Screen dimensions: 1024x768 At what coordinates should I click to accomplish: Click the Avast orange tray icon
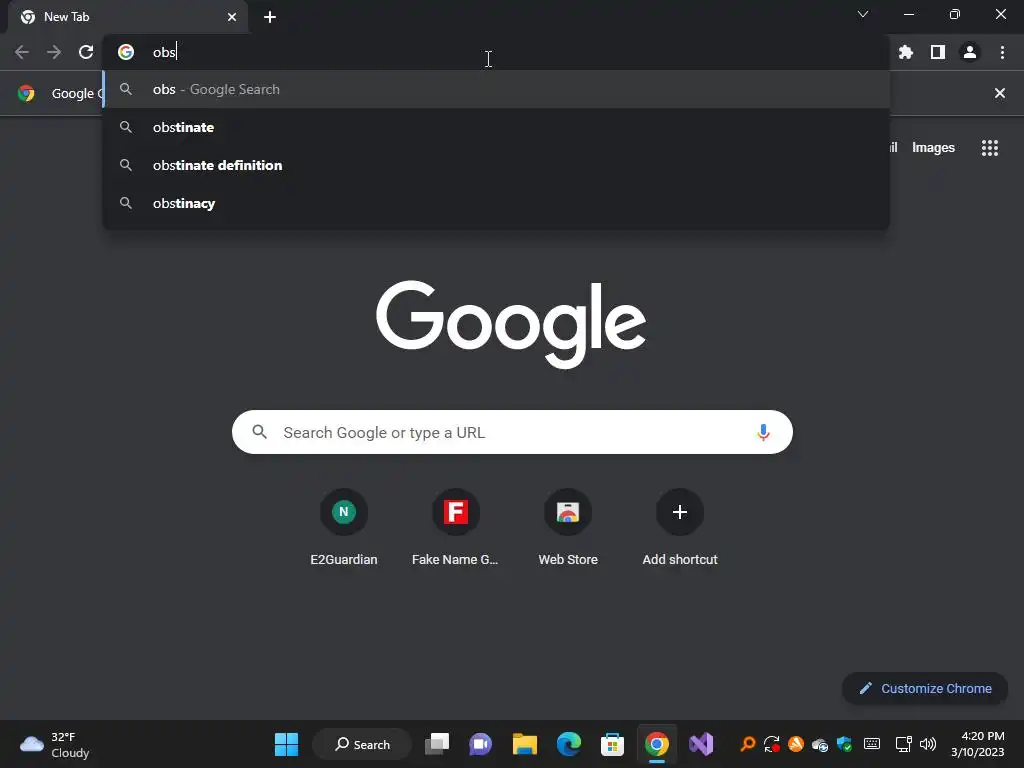pyautogui.click(x=796, y=744)
